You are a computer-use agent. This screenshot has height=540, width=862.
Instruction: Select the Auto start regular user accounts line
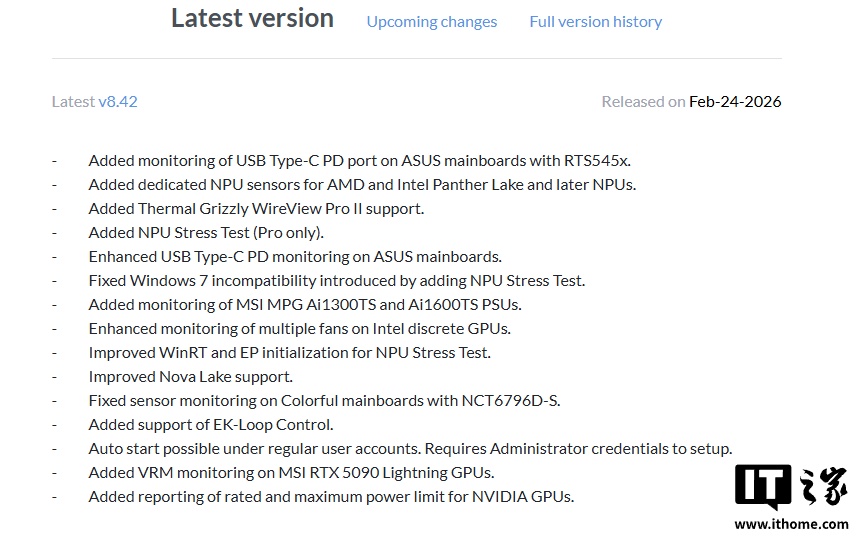coord(410,449)
